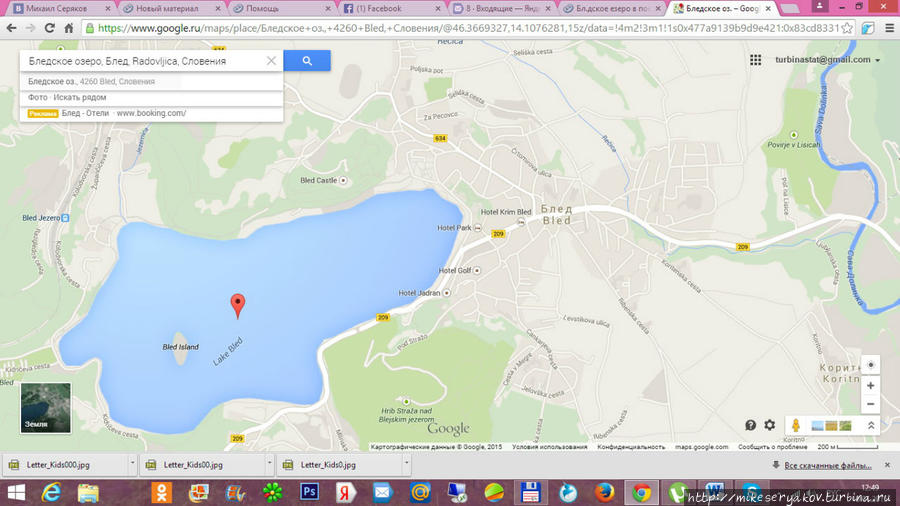Click the red location pin on Lake Bled
The image size is (900, 506).
[237, 305]
